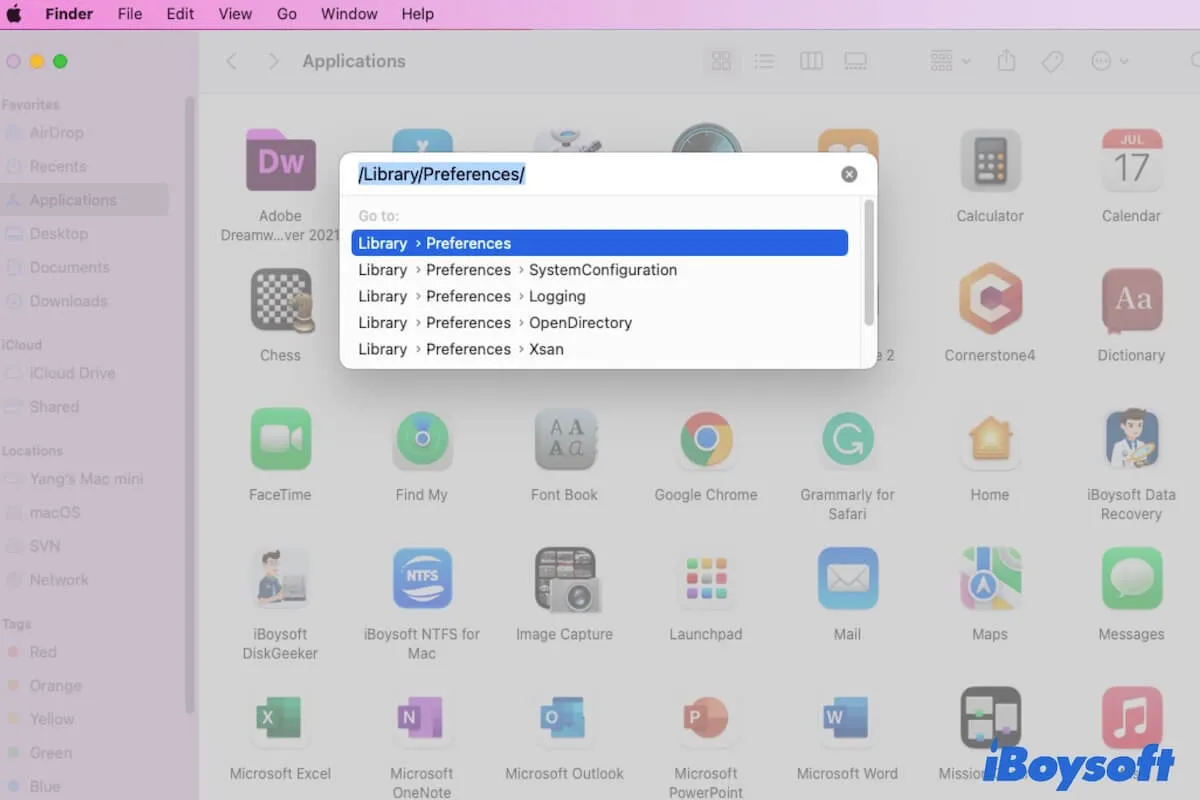Open Microsoft OneNote app icon

pos(422,717)
